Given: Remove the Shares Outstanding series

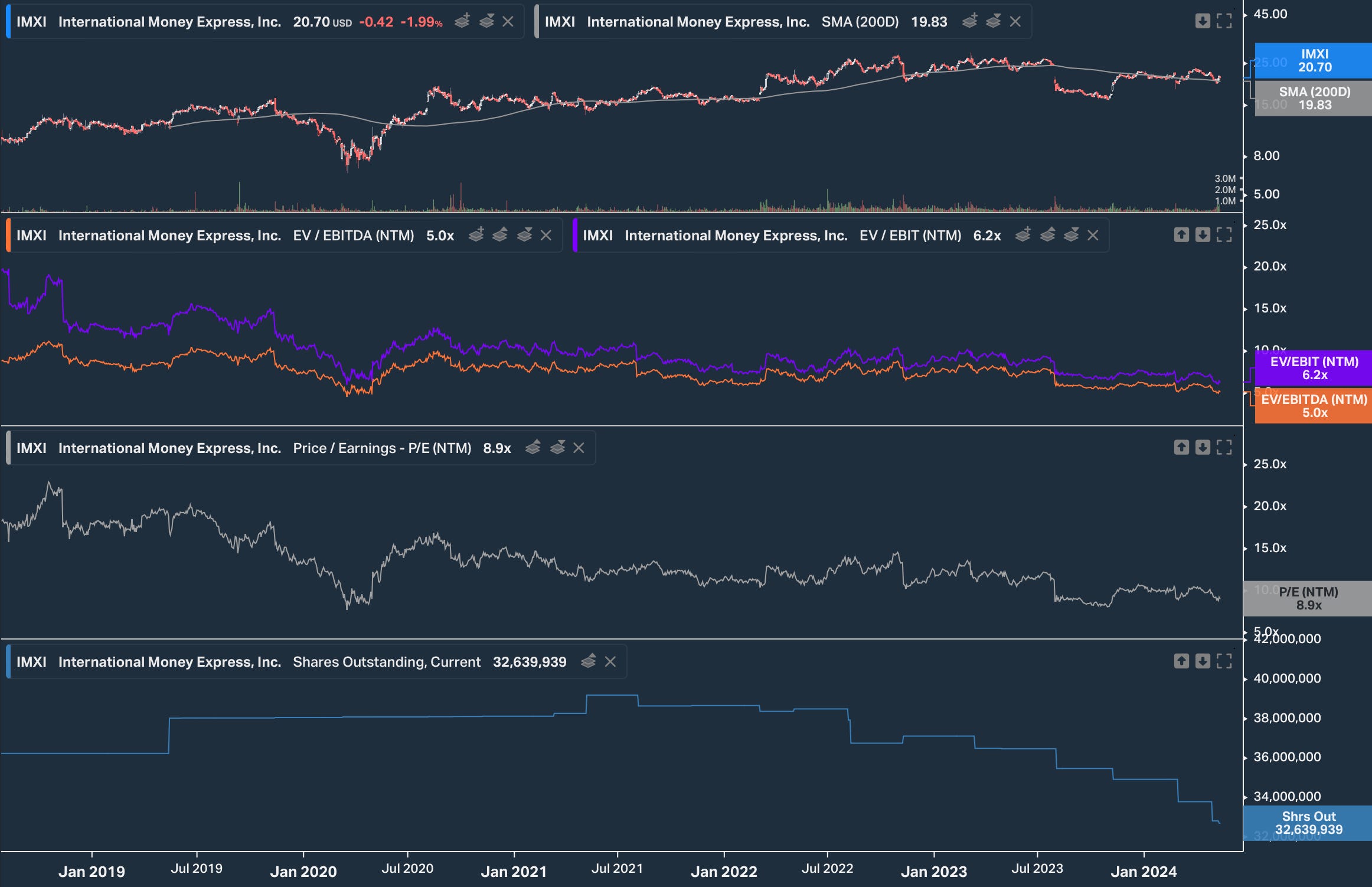Looking at the screenshot, I should pos(610,662).
